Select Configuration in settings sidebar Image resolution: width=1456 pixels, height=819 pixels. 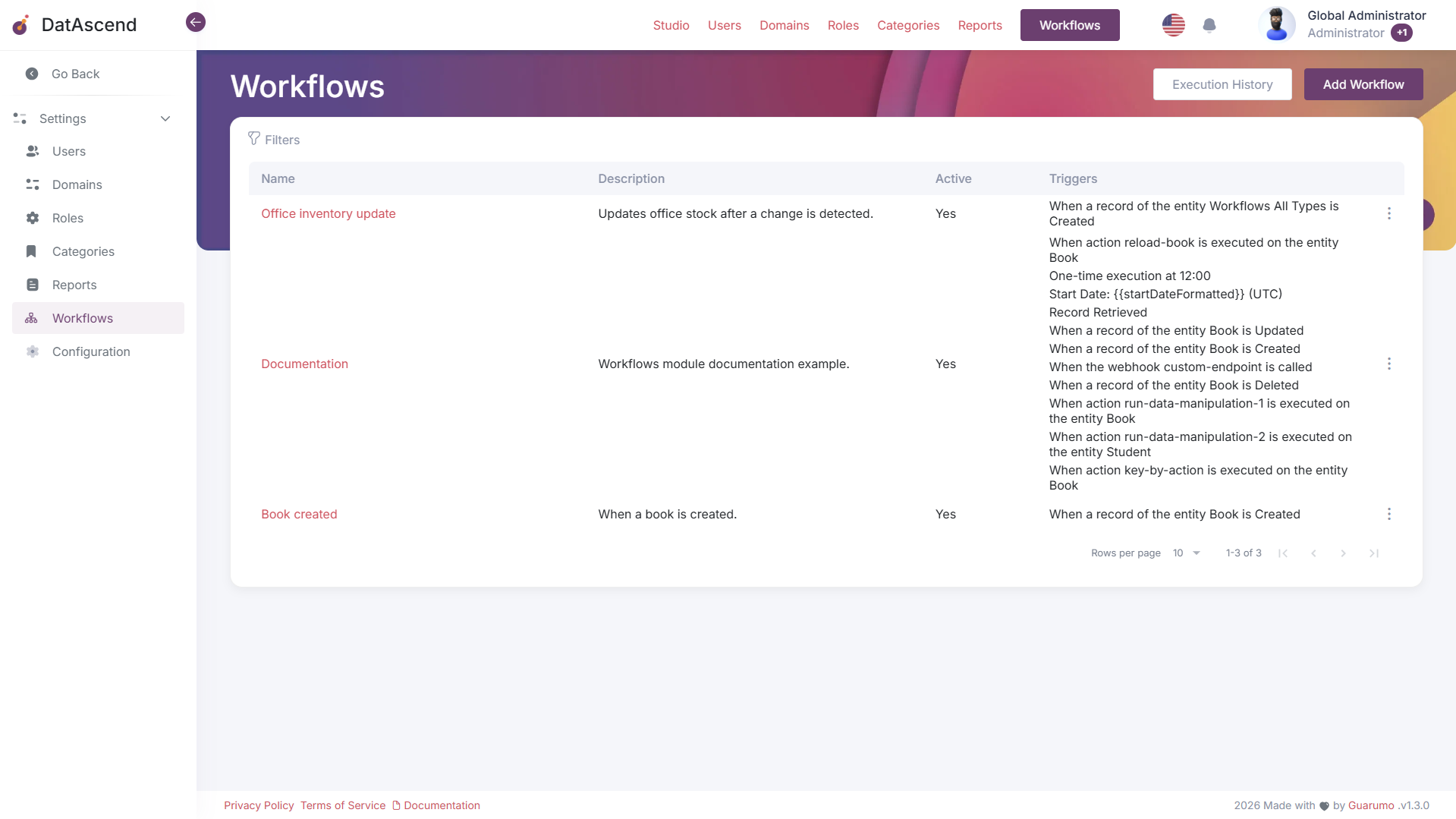click(91, 351)
